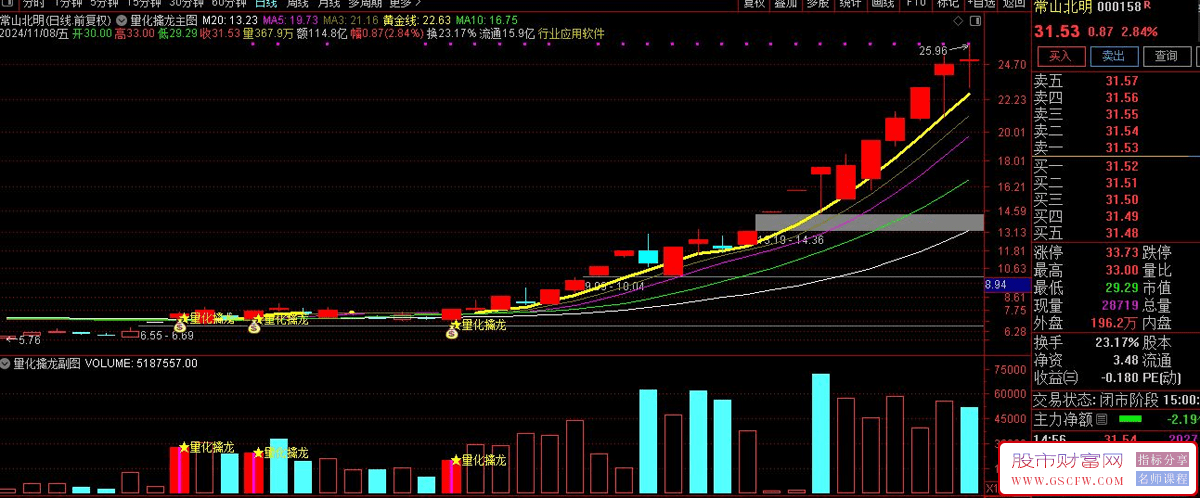Click the third 量化擒龙 star on main chart
The width and height of the screenshot is (1200, 498).
point(455,324)
